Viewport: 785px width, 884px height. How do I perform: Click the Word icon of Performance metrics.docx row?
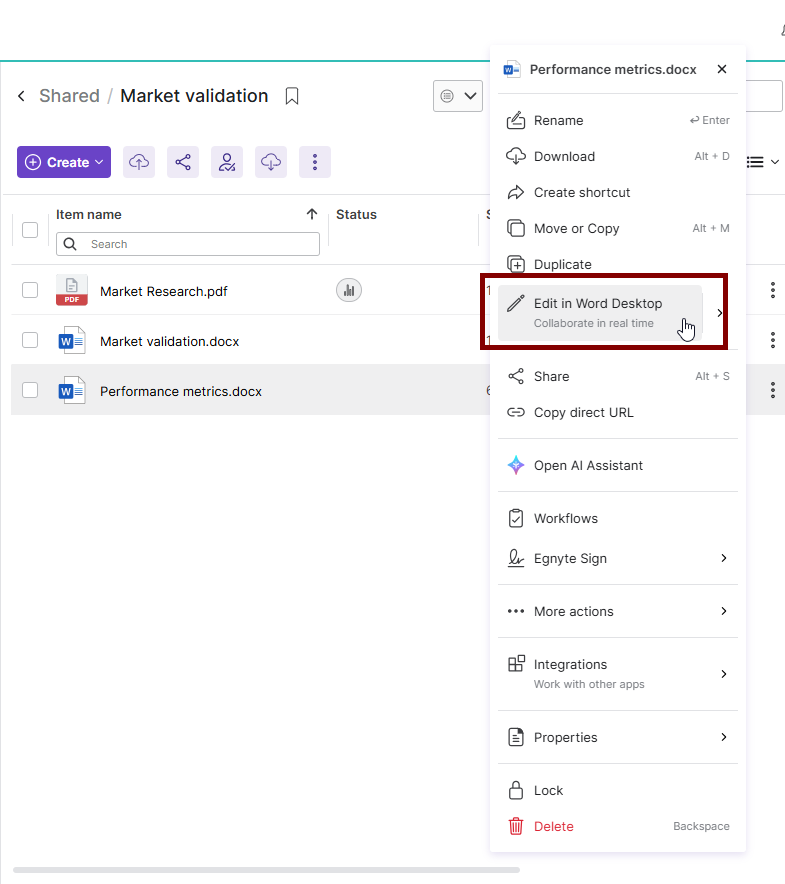click(72, 390)
